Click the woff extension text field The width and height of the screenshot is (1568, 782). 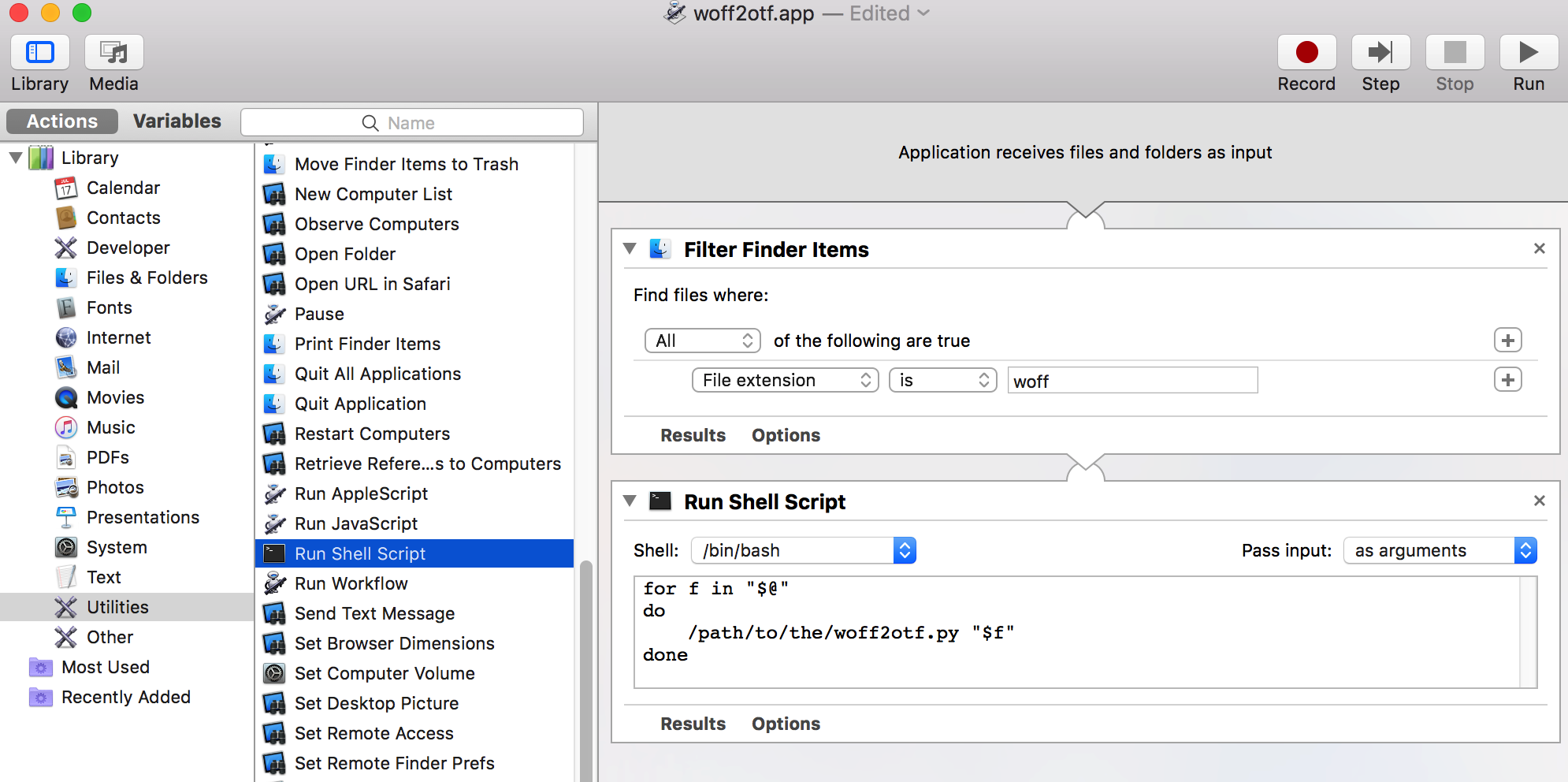click(1133, 381)
